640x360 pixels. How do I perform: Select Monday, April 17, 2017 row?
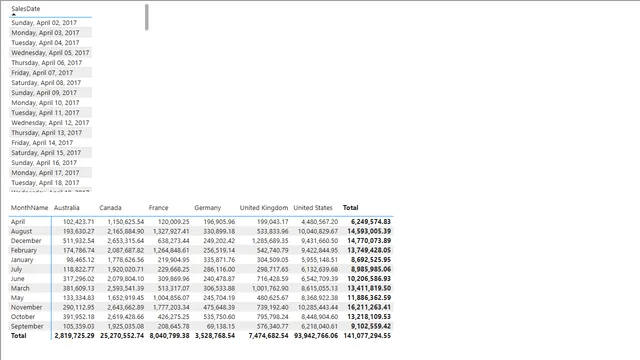[51, 173]
